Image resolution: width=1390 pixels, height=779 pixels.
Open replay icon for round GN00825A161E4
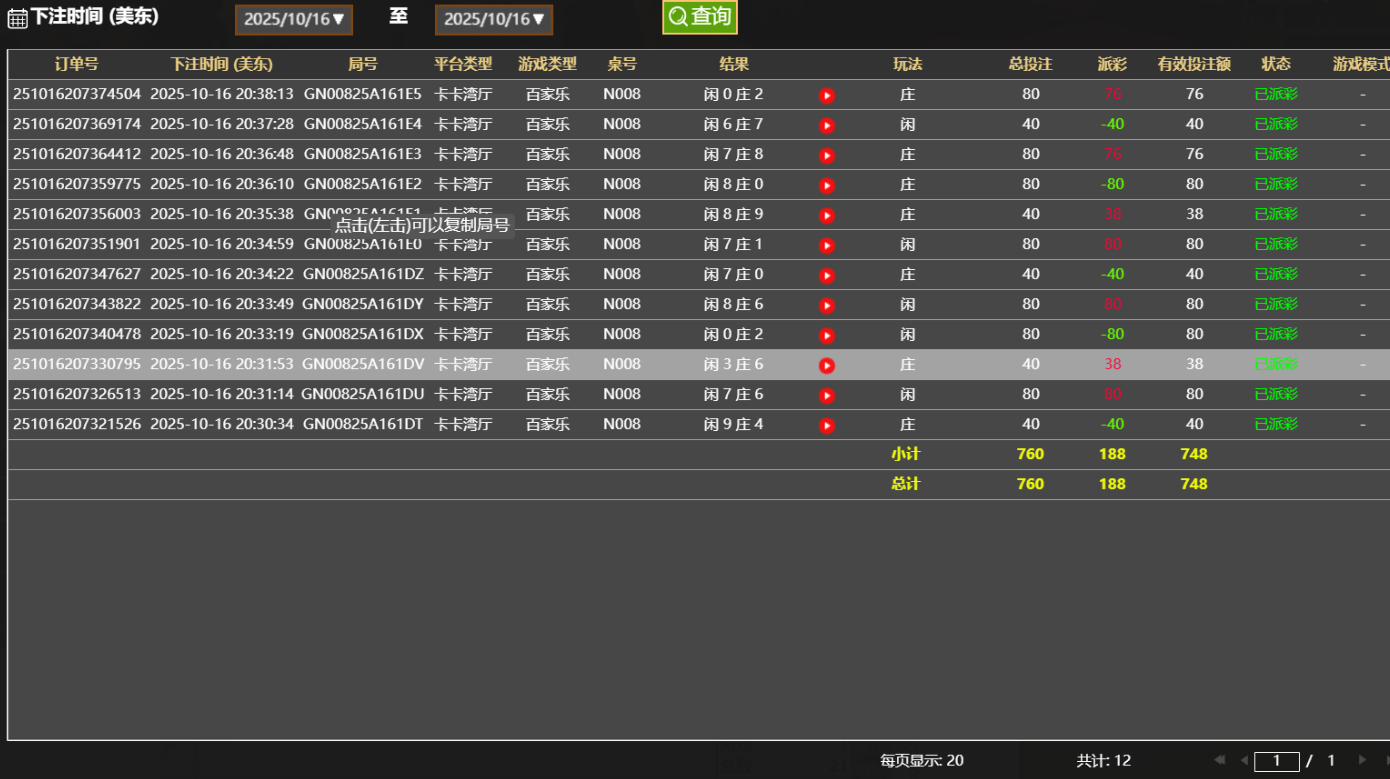click(827, 125)
